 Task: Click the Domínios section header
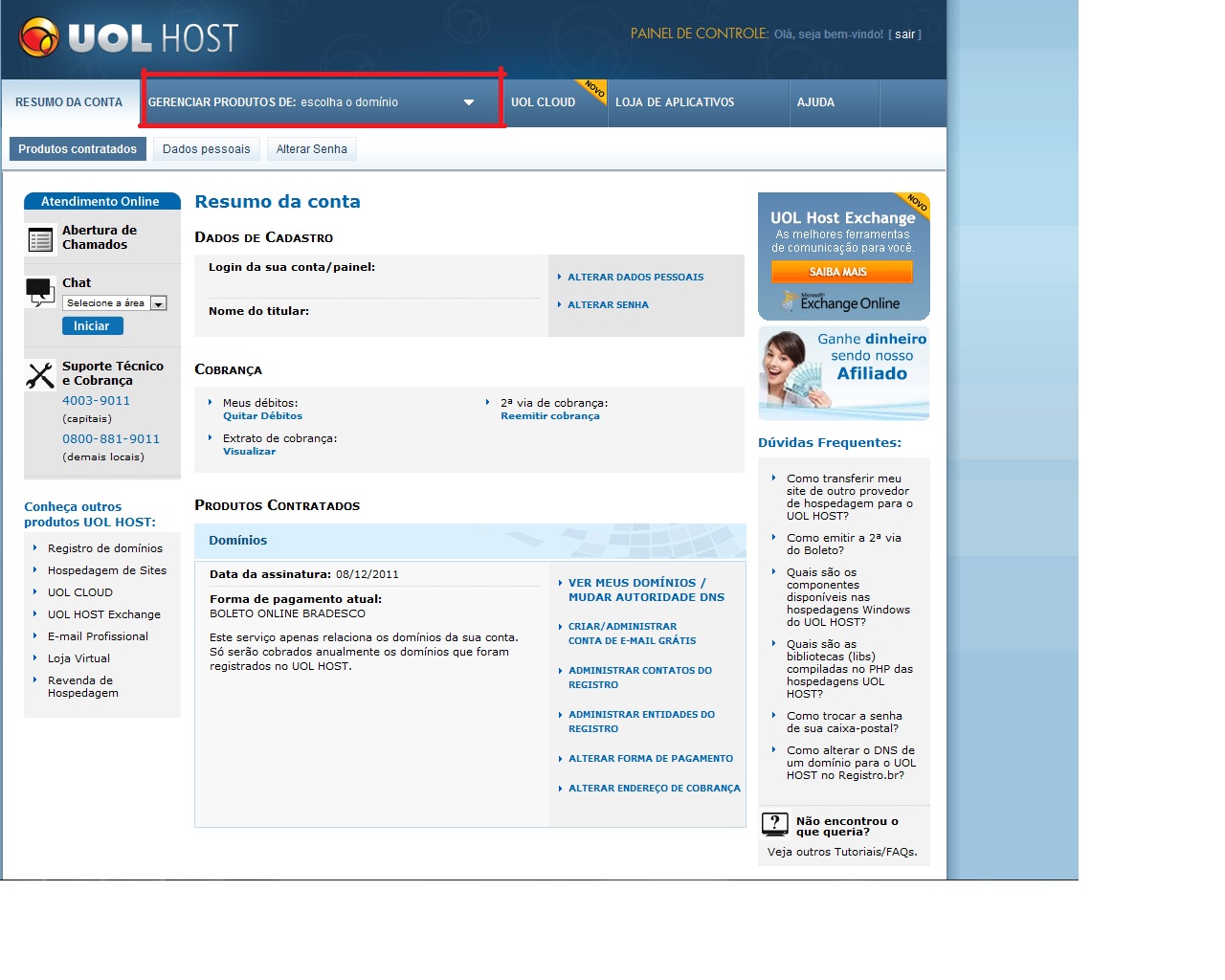point(470,541)
